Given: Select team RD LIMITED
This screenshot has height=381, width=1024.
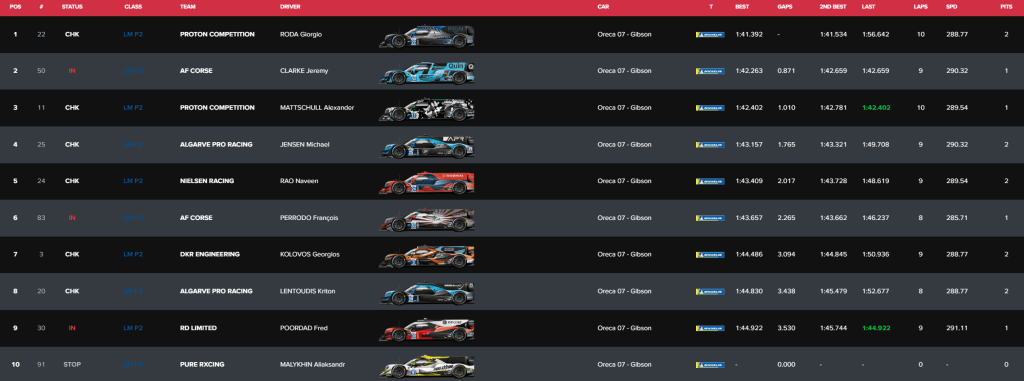Looking at the screenshot, I should pos(198,328).
